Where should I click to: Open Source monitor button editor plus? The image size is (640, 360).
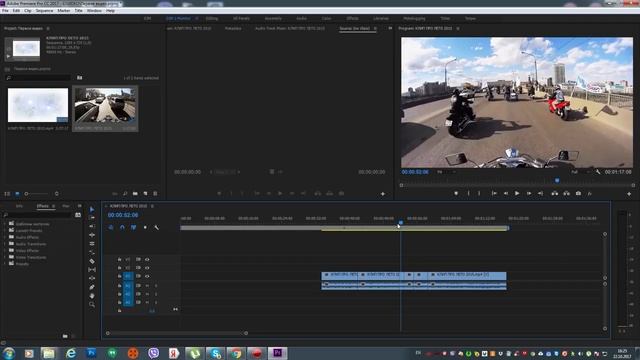coord(383,194)
